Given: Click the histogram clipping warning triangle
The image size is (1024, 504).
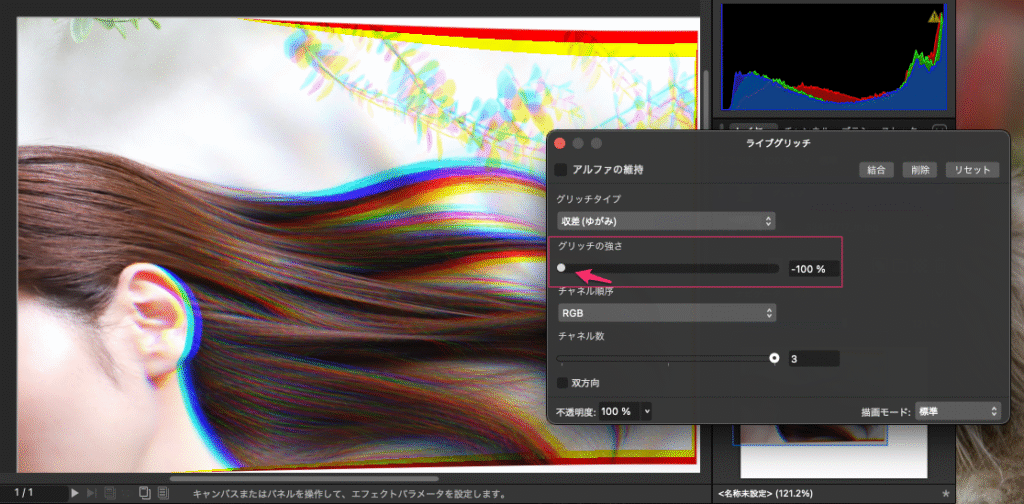Looking at the screenshot, I should point(934,17).
